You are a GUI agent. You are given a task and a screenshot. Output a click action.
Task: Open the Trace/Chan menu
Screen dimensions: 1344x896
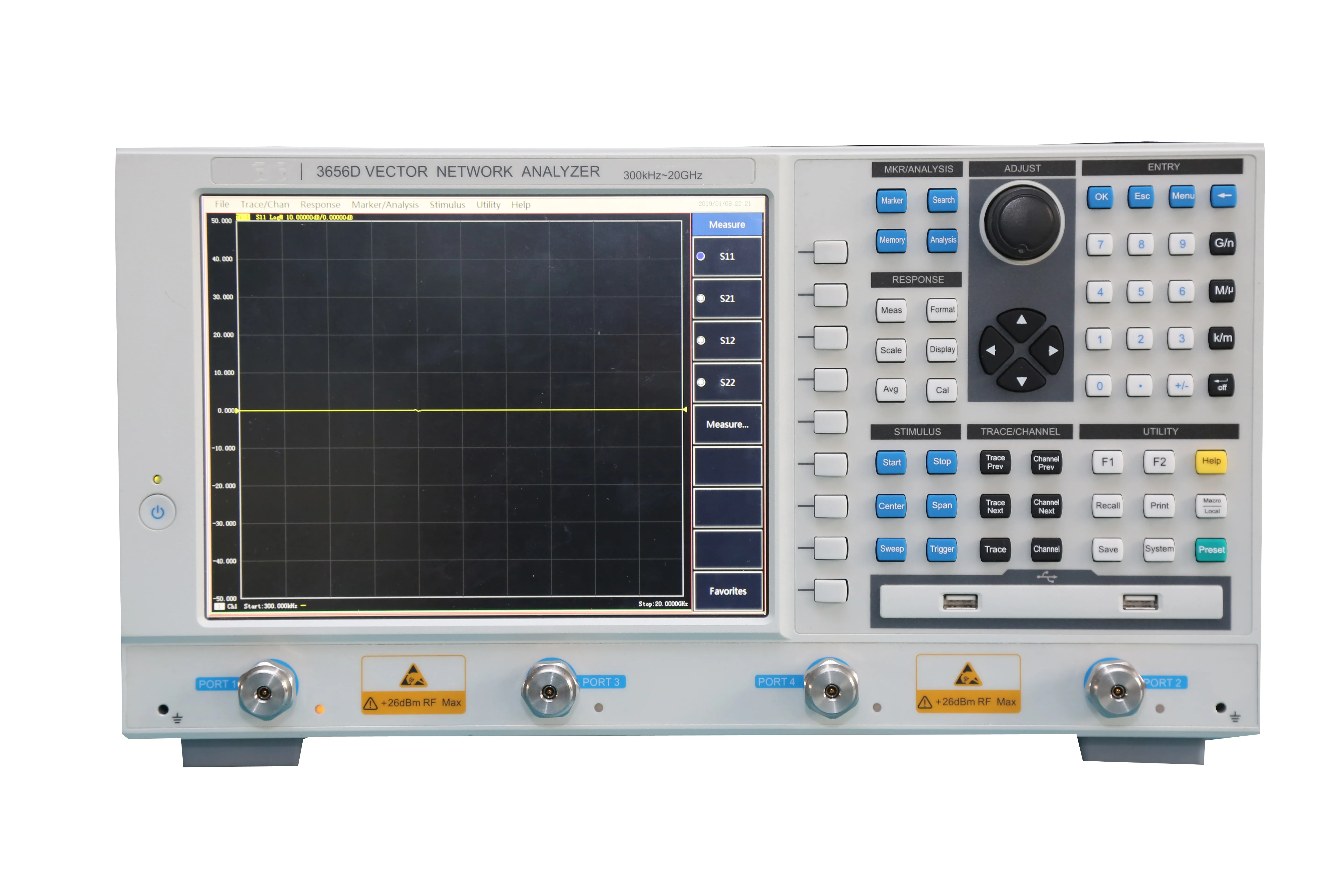click(x=265, y=205)
